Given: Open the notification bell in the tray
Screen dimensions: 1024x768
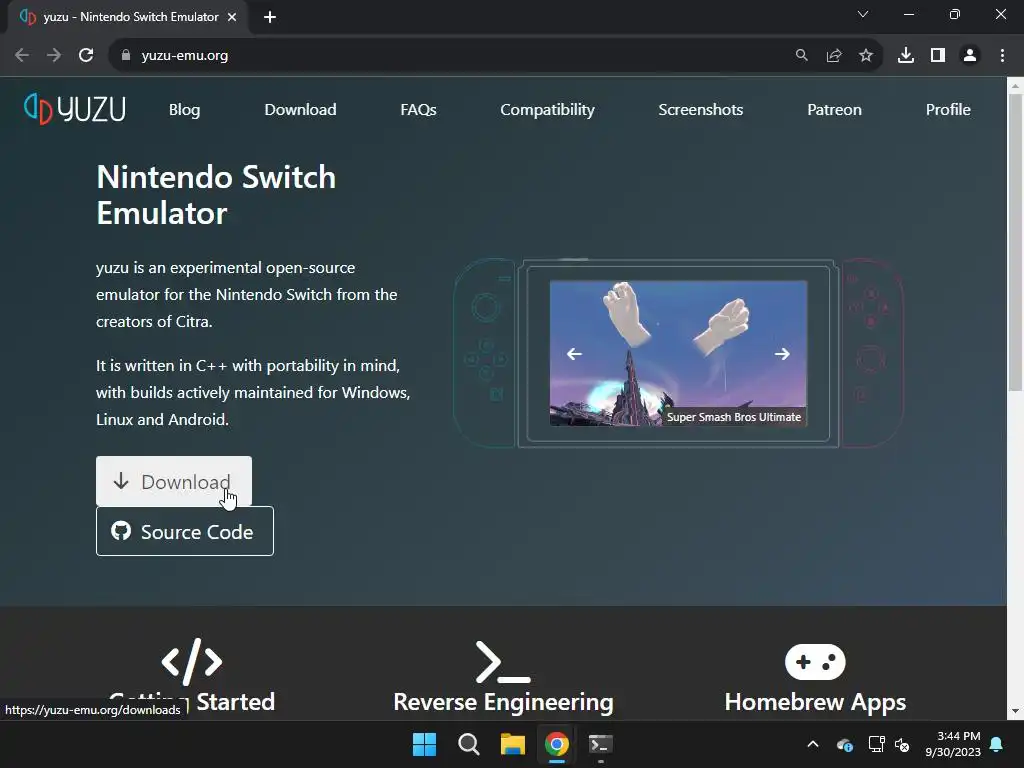Looking at the screenshot, I should point(997,744).
